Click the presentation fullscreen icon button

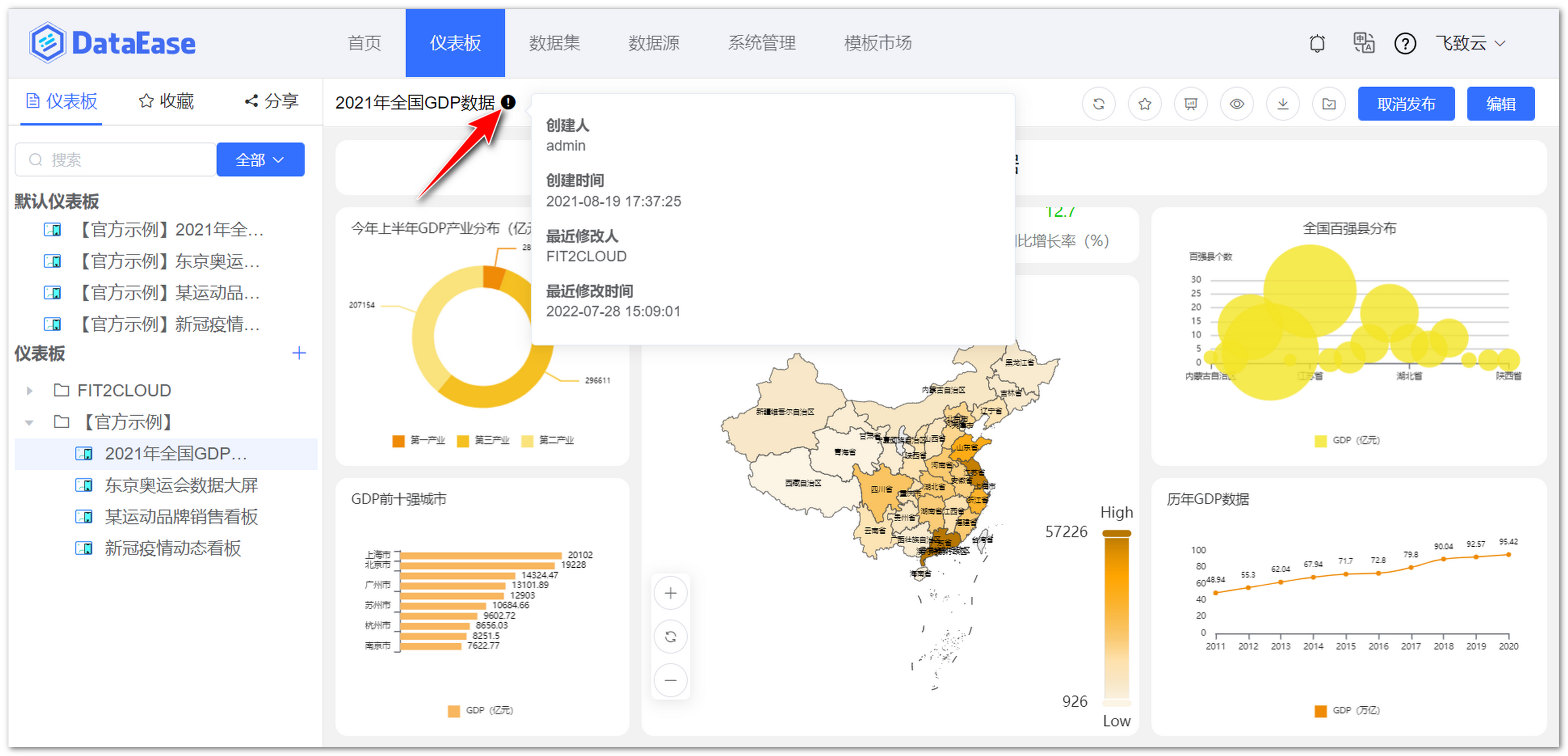[1190, 104]
